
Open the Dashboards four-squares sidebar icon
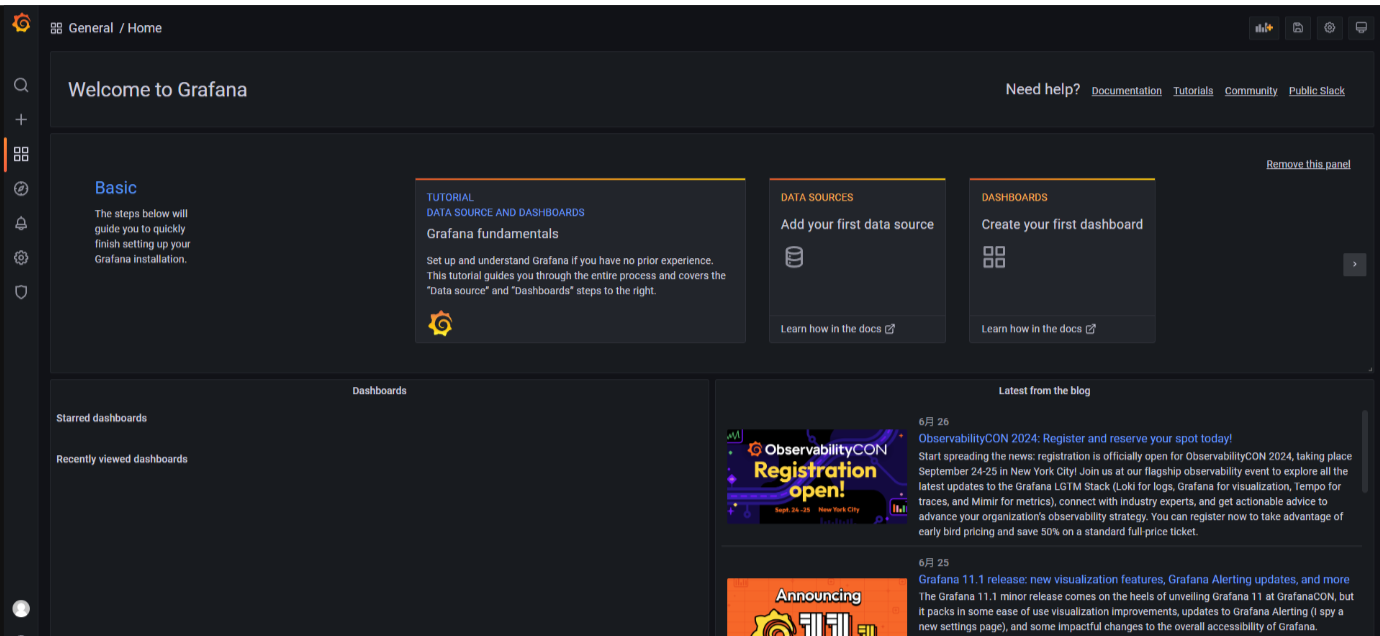[x=21, y=154]
